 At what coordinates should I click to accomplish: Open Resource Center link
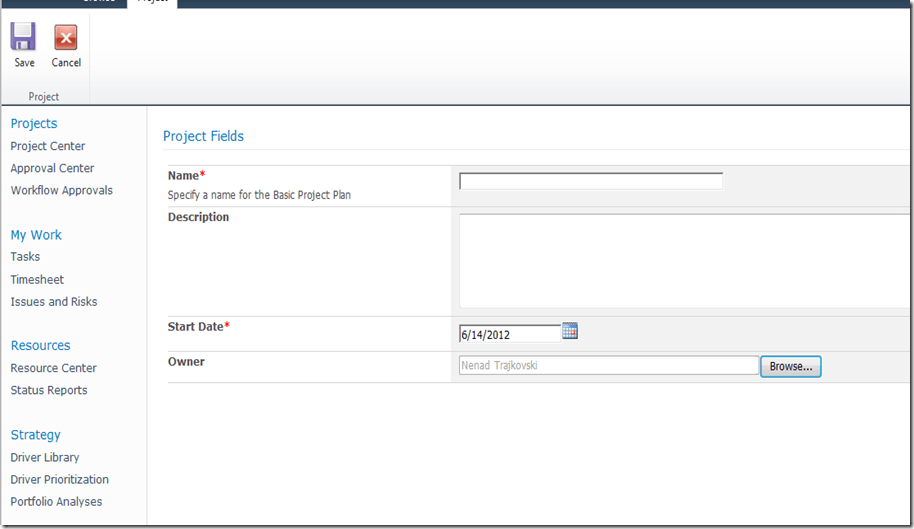pyautogui.click(x=53, y=368)
